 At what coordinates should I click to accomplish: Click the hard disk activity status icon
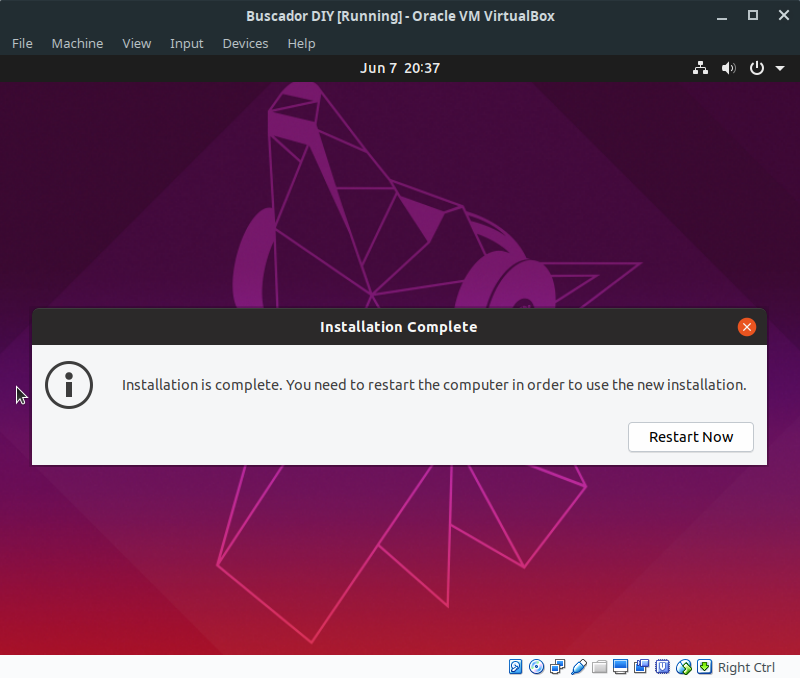pyautogui.click(x=515, y=667)
